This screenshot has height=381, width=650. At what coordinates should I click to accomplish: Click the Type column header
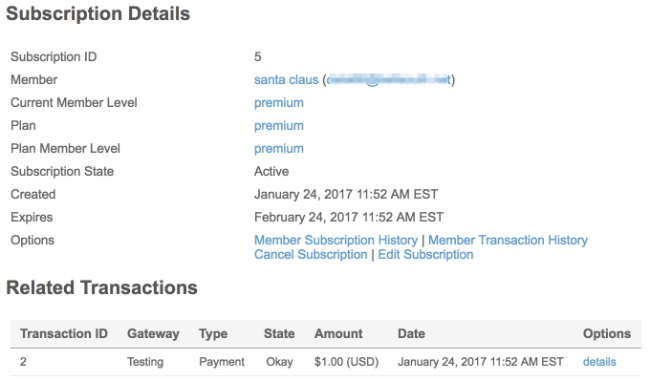click(213, 334)
